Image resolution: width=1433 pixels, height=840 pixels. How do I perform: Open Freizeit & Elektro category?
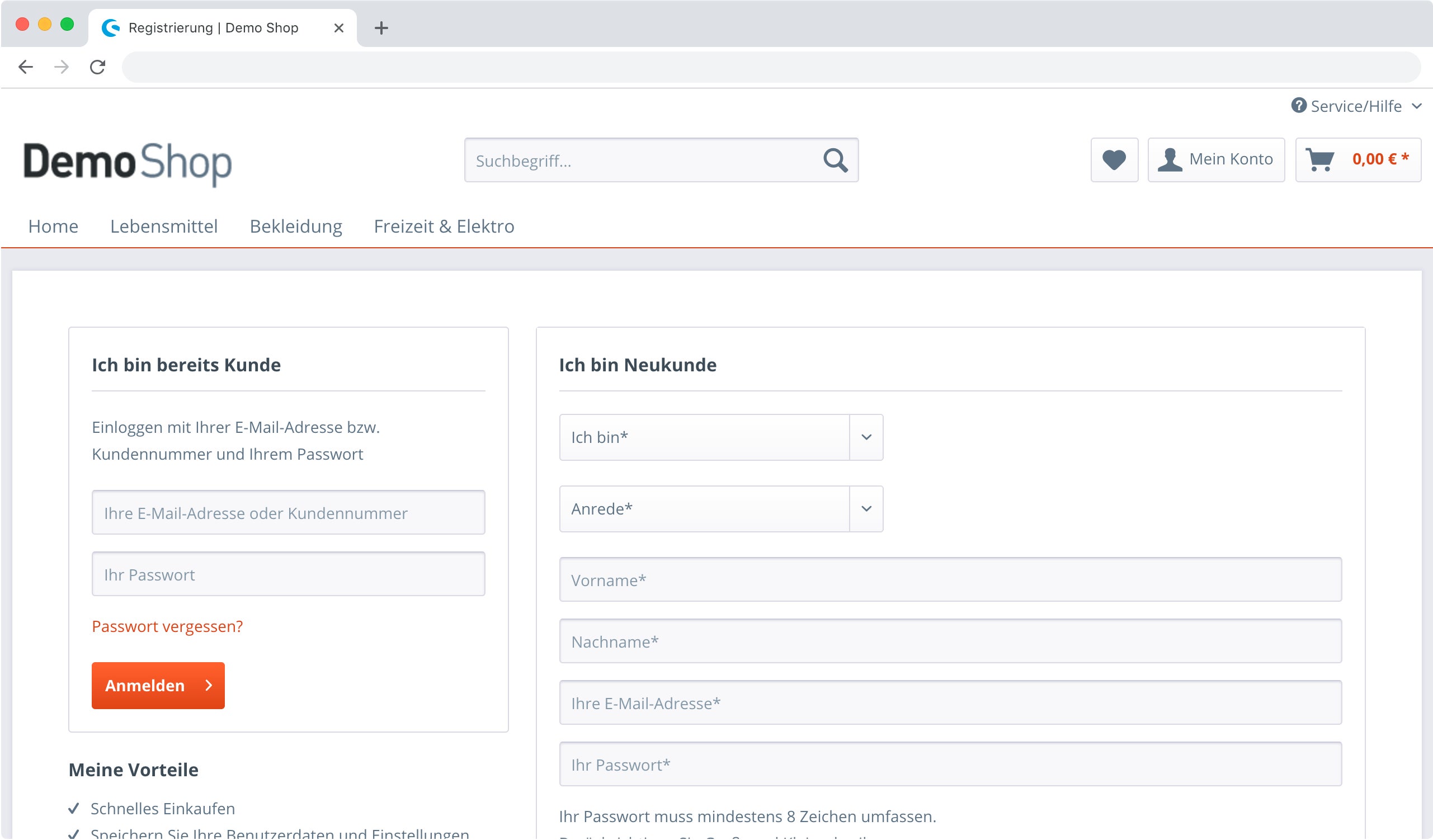pyautogui.click(x=444, y=226)
